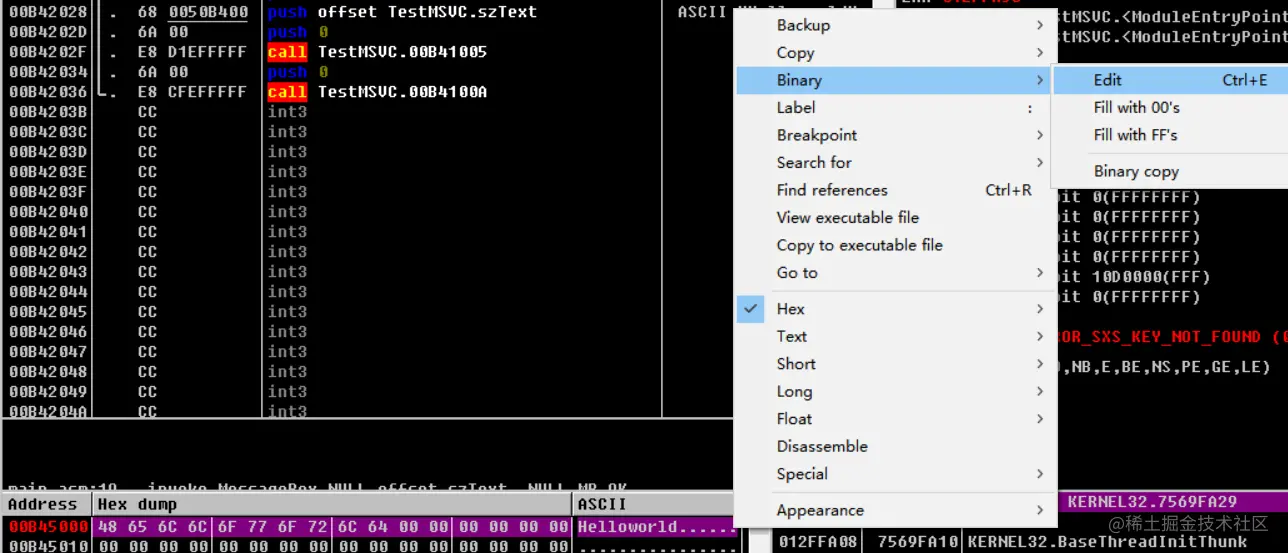Click the ASCII column header in dump
The image size is (1288, 553).
click(x=653, y=504)
